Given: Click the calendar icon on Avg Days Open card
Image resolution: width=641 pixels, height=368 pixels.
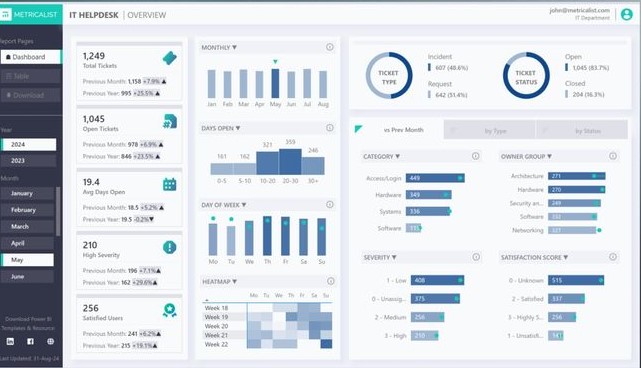Looking at the screenshot, I should pos(170,184).
